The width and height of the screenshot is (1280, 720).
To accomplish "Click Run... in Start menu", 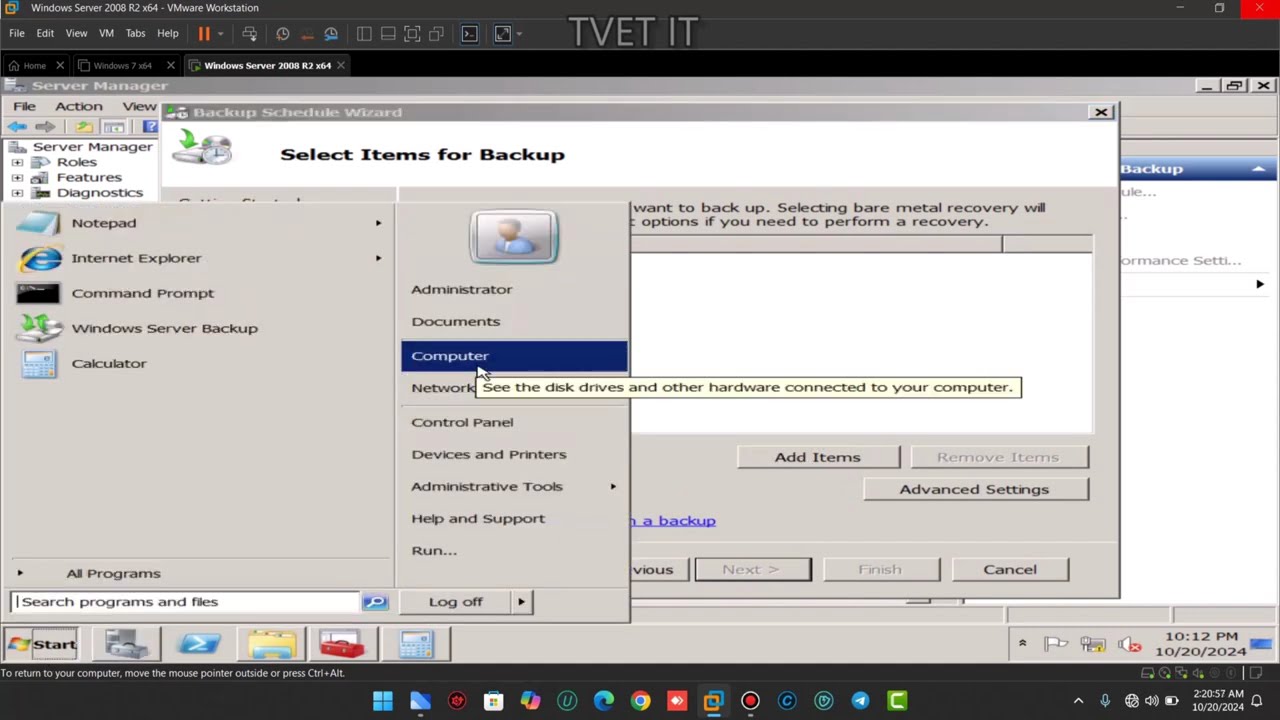I will click(x=434, y=550).
